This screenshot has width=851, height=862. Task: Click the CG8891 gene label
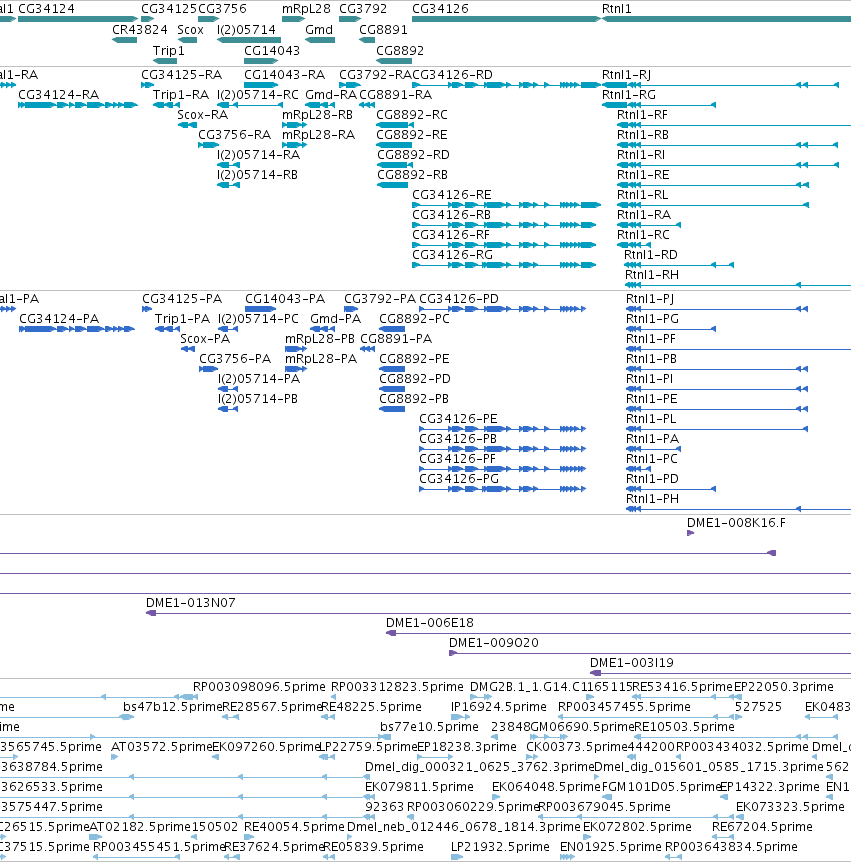[383, 30]
